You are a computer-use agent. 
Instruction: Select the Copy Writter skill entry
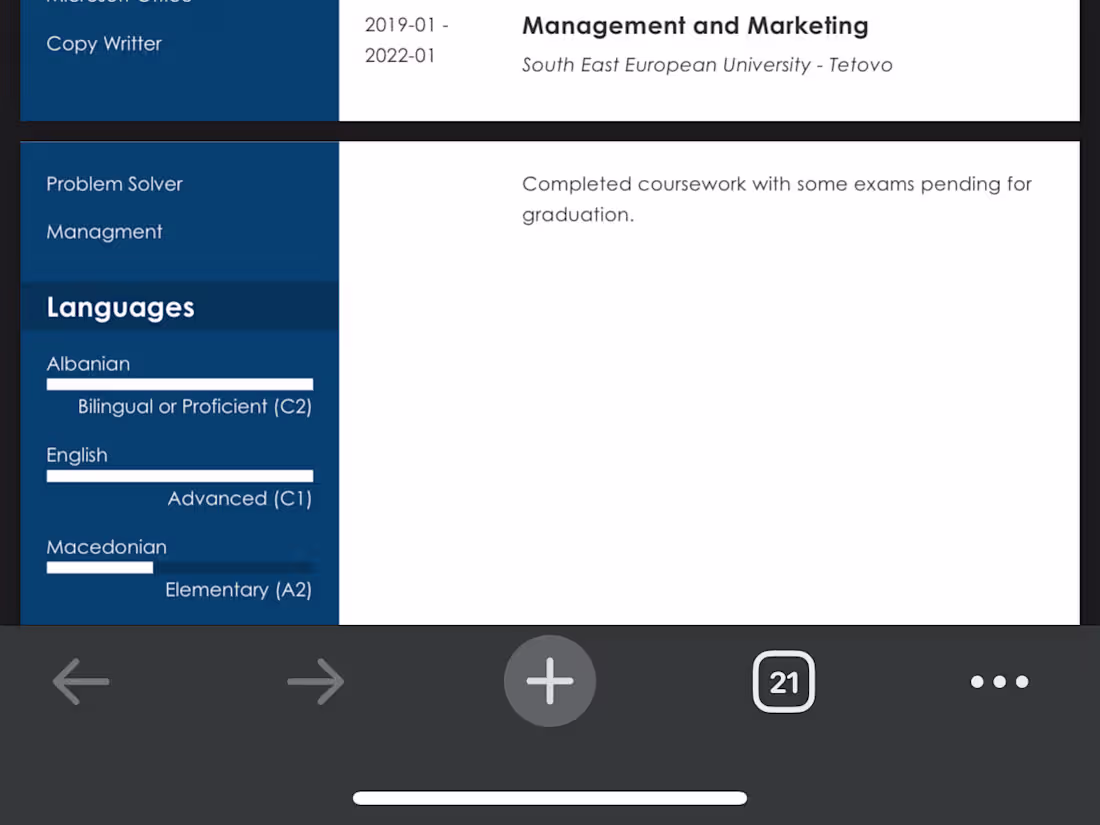[x=104, y=43]
